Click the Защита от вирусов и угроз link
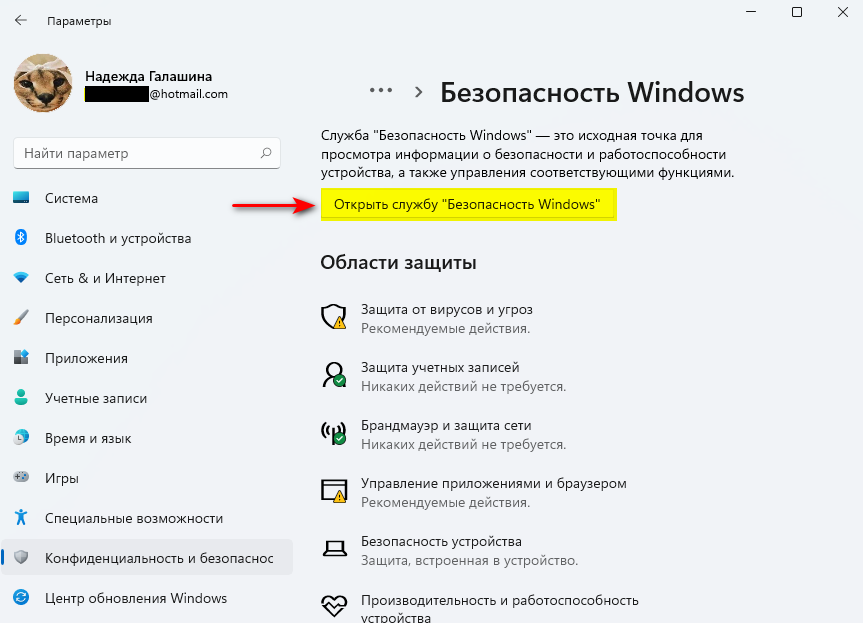 [x=446, y=310]
